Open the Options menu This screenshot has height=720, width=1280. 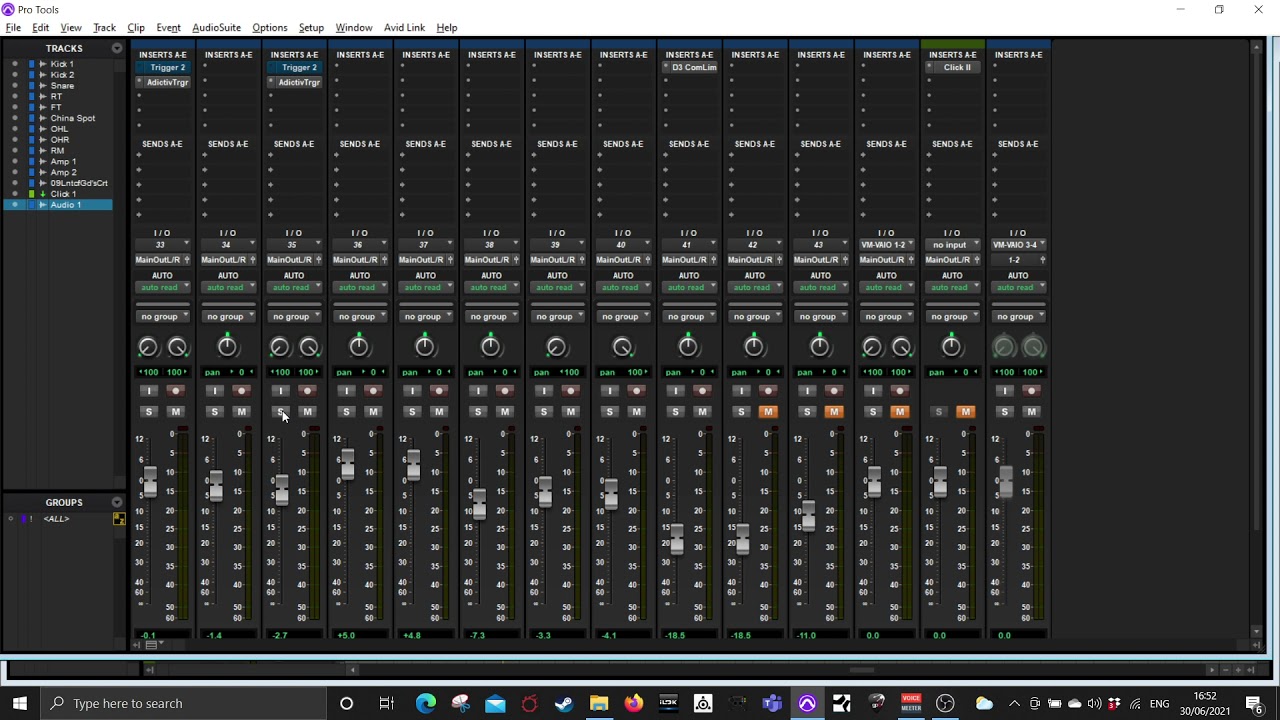click(x=269, y=28)
